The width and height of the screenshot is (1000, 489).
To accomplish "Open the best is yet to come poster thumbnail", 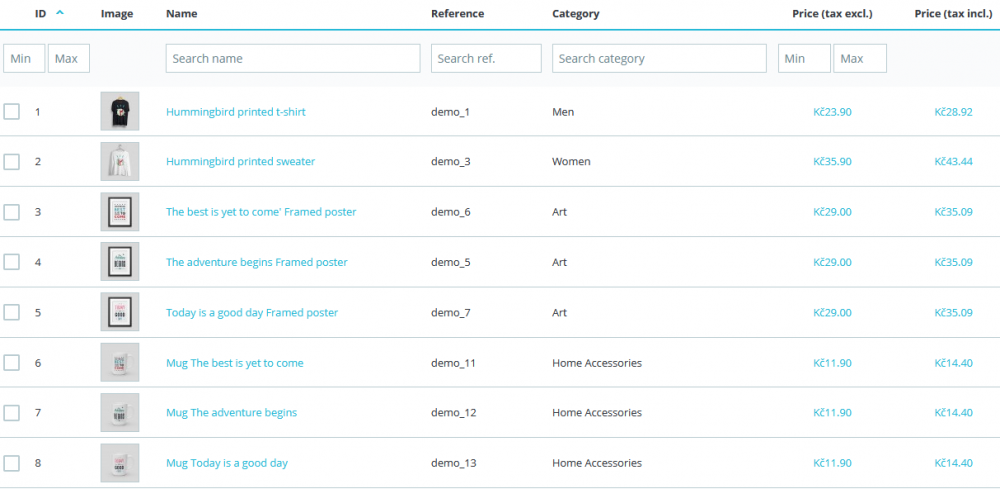I will 120,212.
